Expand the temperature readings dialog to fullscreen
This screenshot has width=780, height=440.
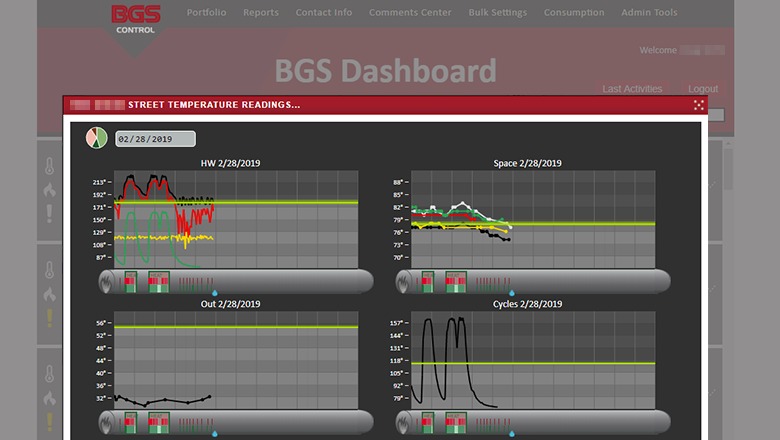pos(698,105)
